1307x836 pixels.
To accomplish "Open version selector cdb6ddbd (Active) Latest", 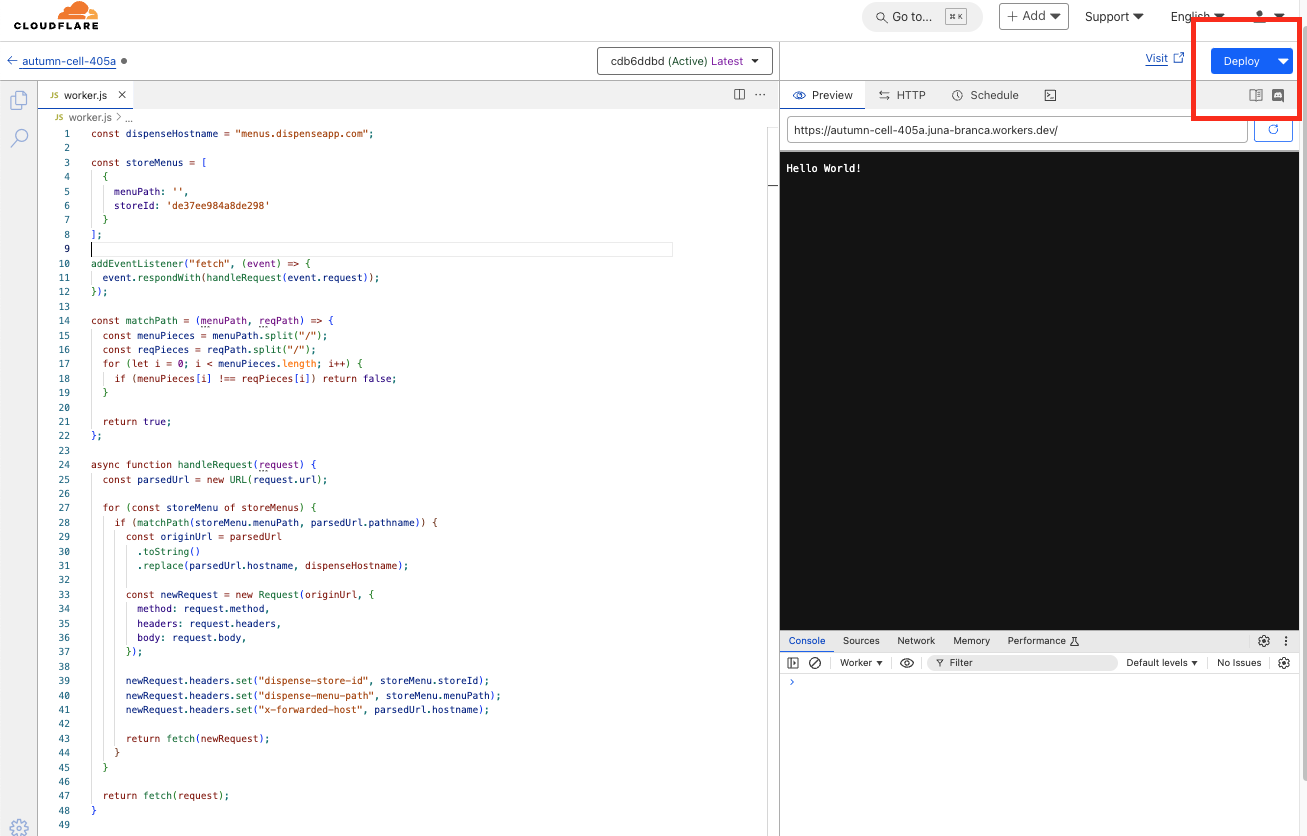I will pyautogui.click(x=685, y=61).
